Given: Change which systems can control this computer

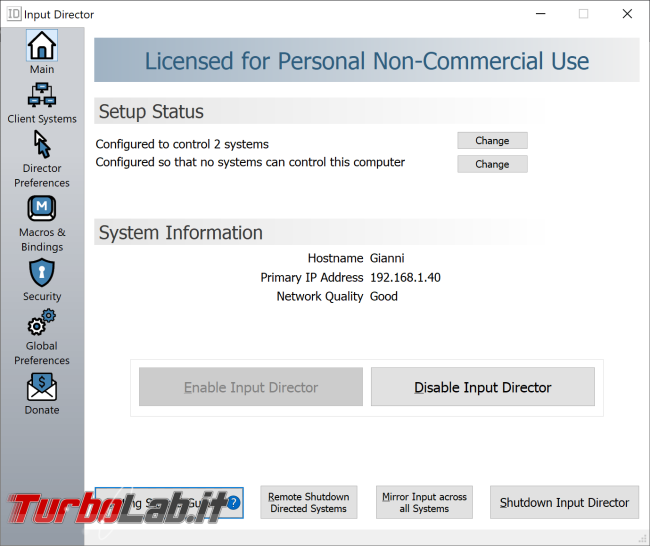Looking at the screenshot, I should [492, 164].
